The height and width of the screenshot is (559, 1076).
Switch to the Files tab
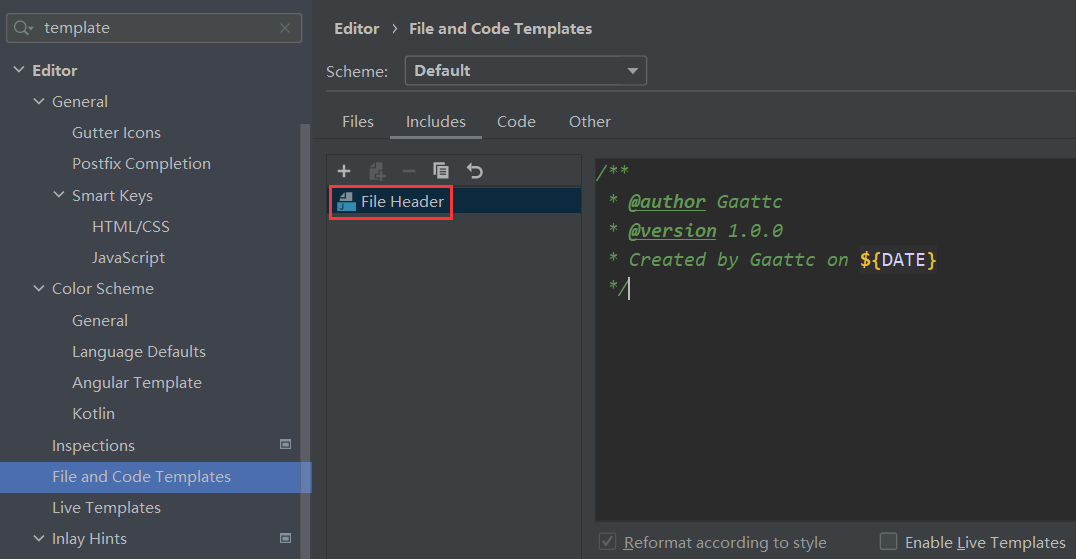(x=357, y=122)
